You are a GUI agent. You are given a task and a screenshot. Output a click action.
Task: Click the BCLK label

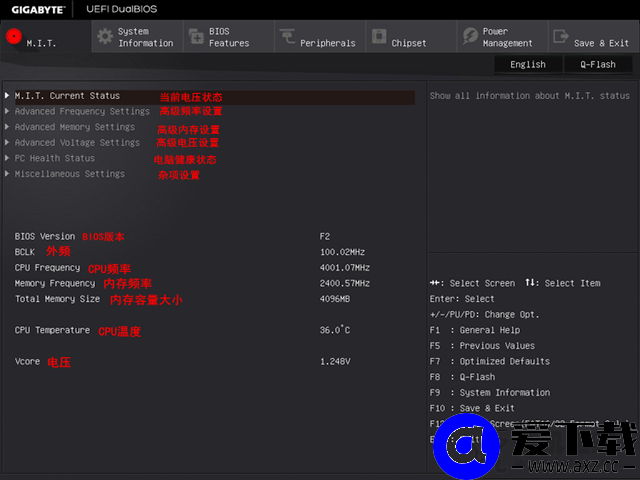point(24,252)
